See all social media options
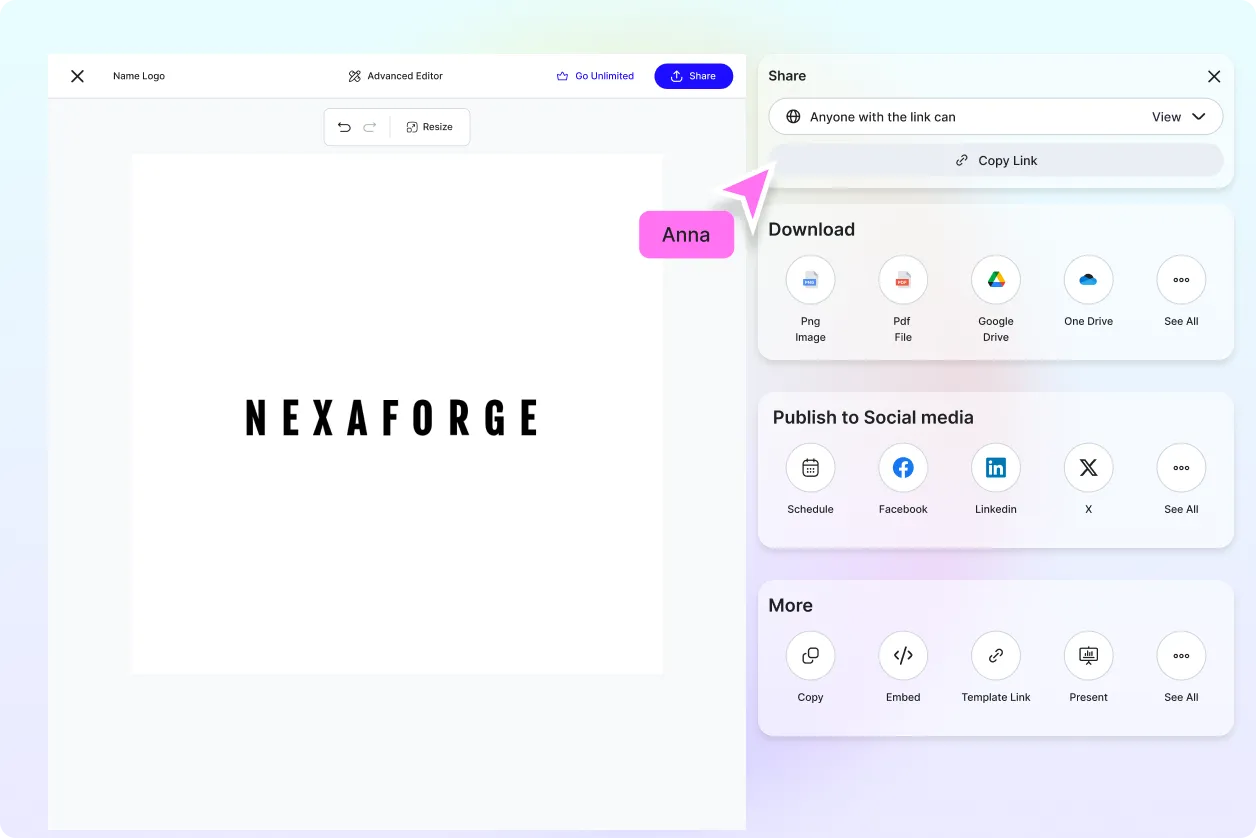 click(1181, 468)
